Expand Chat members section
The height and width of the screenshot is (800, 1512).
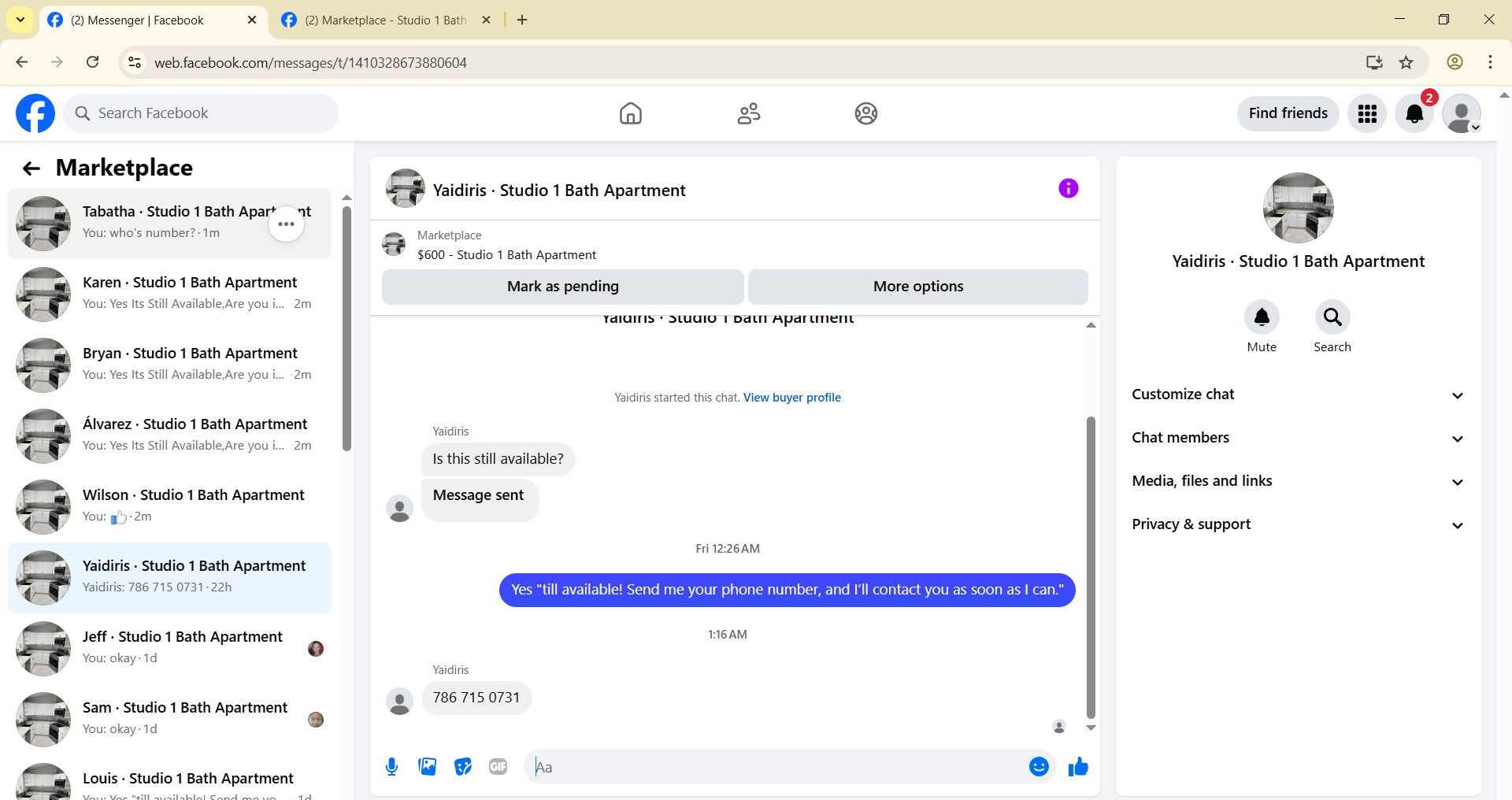pyautogui.click(x=1298, y=438)
